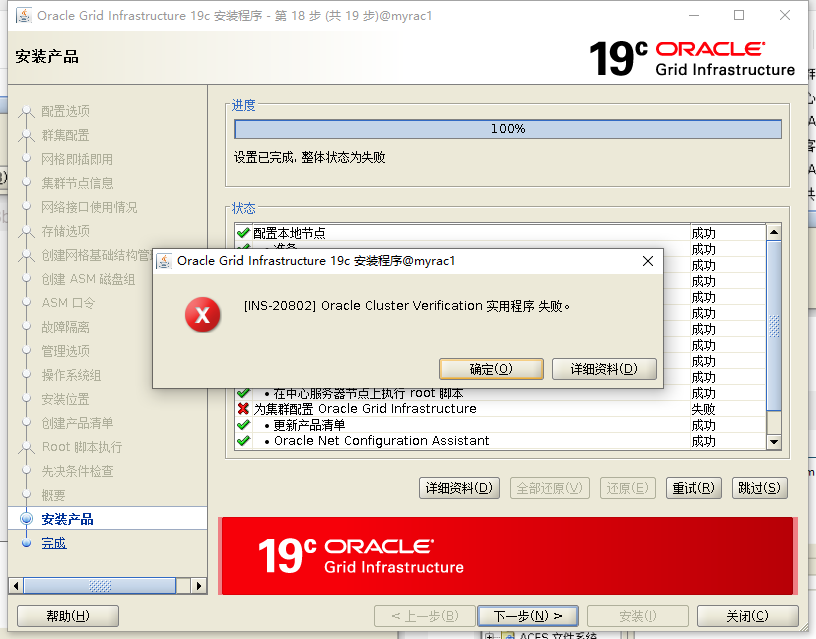Select green check for Oracle Net Configuration Assistant
816x639 pixels.
click(x=243, y=441)
